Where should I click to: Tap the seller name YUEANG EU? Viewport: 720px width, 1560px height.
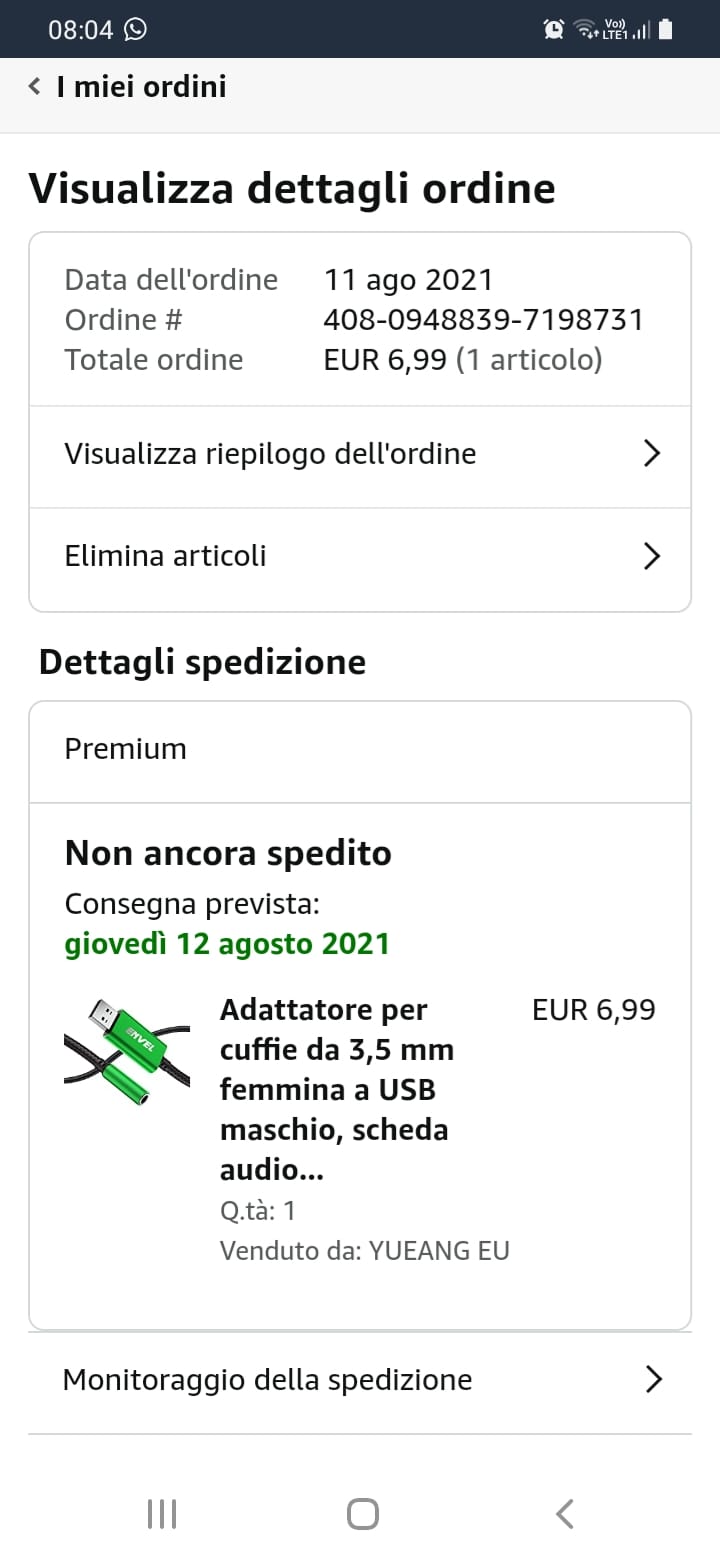[x=439, y=1251]
